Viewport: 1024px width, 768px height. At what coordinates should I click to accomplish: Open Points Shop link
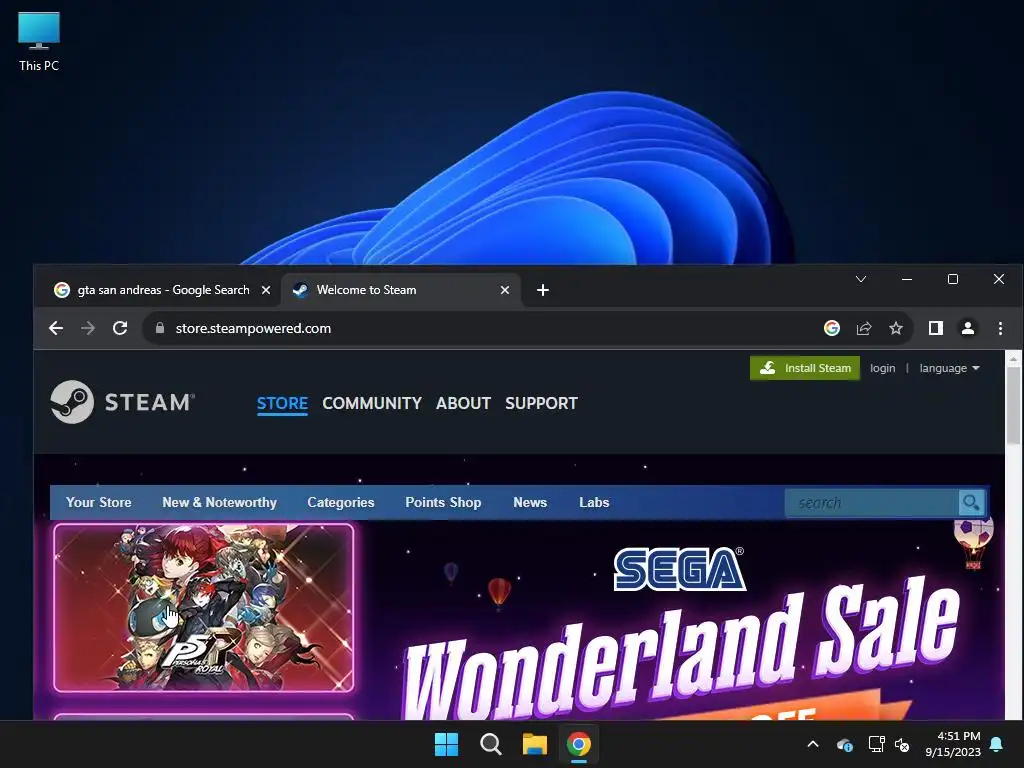(443, 502)
